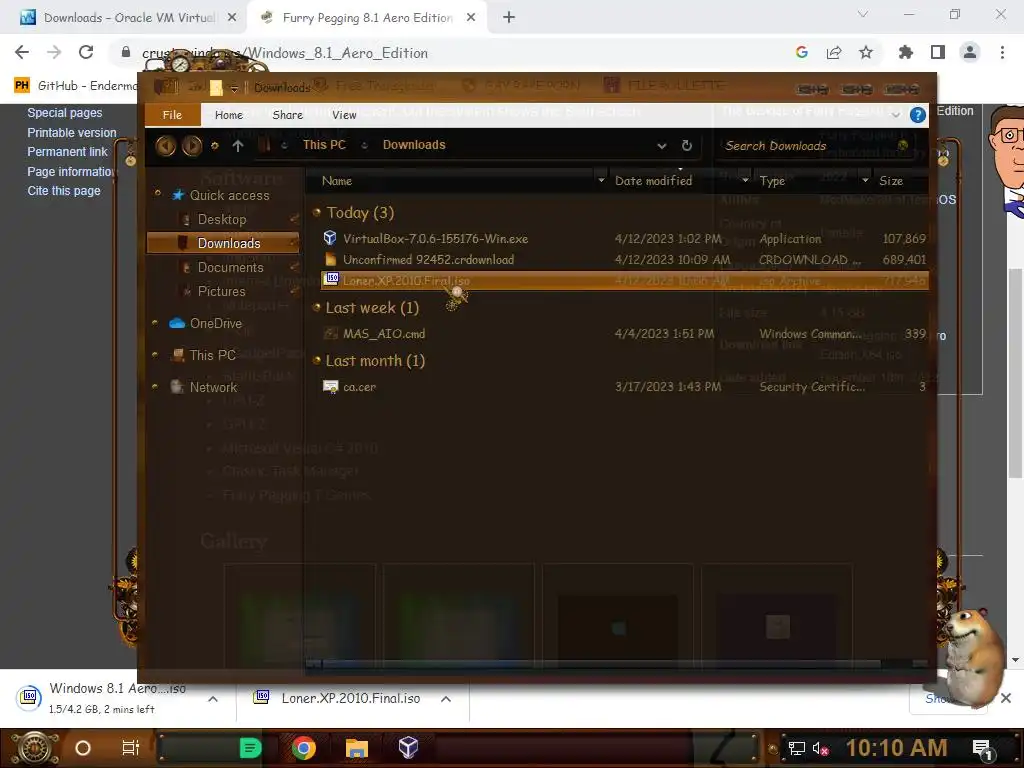Open File Explorer taskbar icon

357,748
